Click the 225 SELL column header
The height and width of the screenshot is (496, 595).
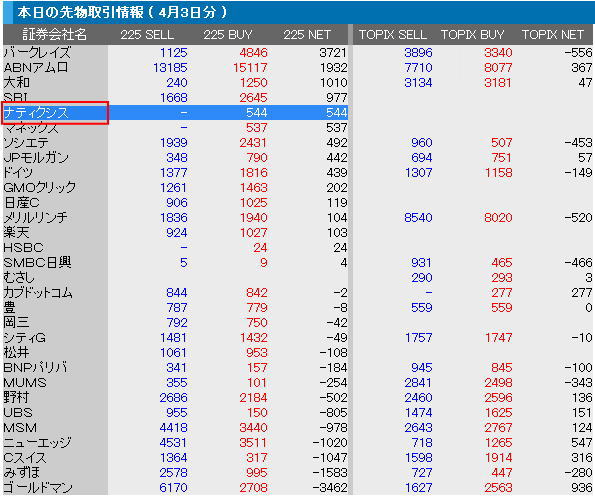(147, 35)
